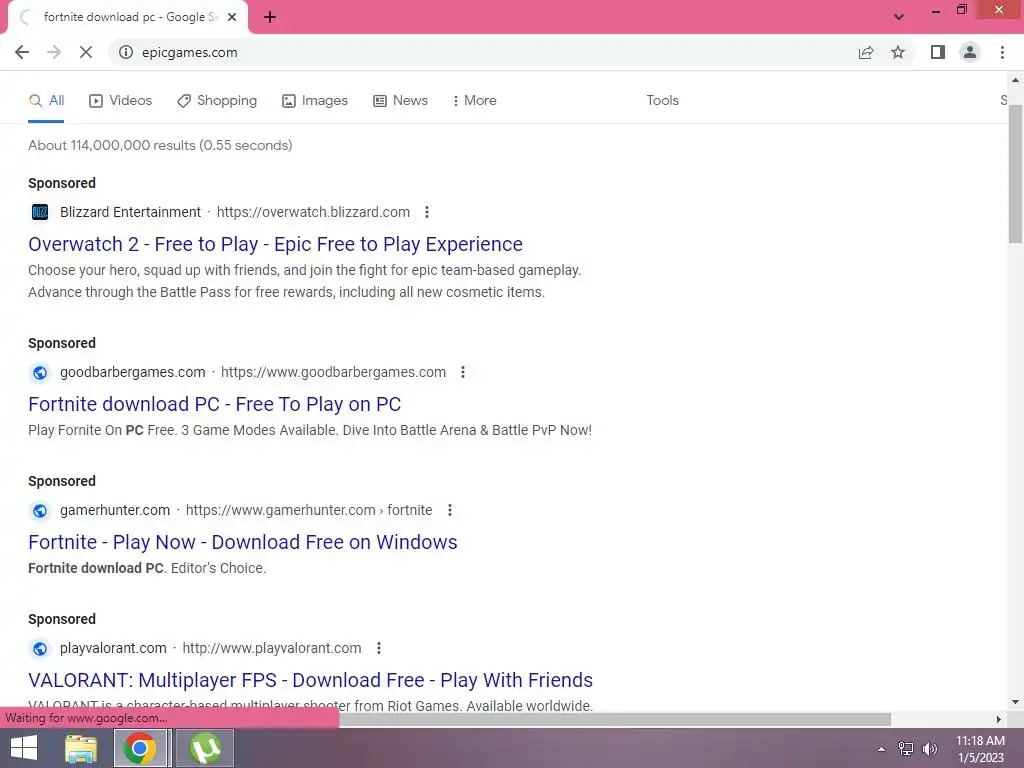1024x768 pixels.
Task: Open Fortnite download PC Free To Play link
Action: point(214,404)
